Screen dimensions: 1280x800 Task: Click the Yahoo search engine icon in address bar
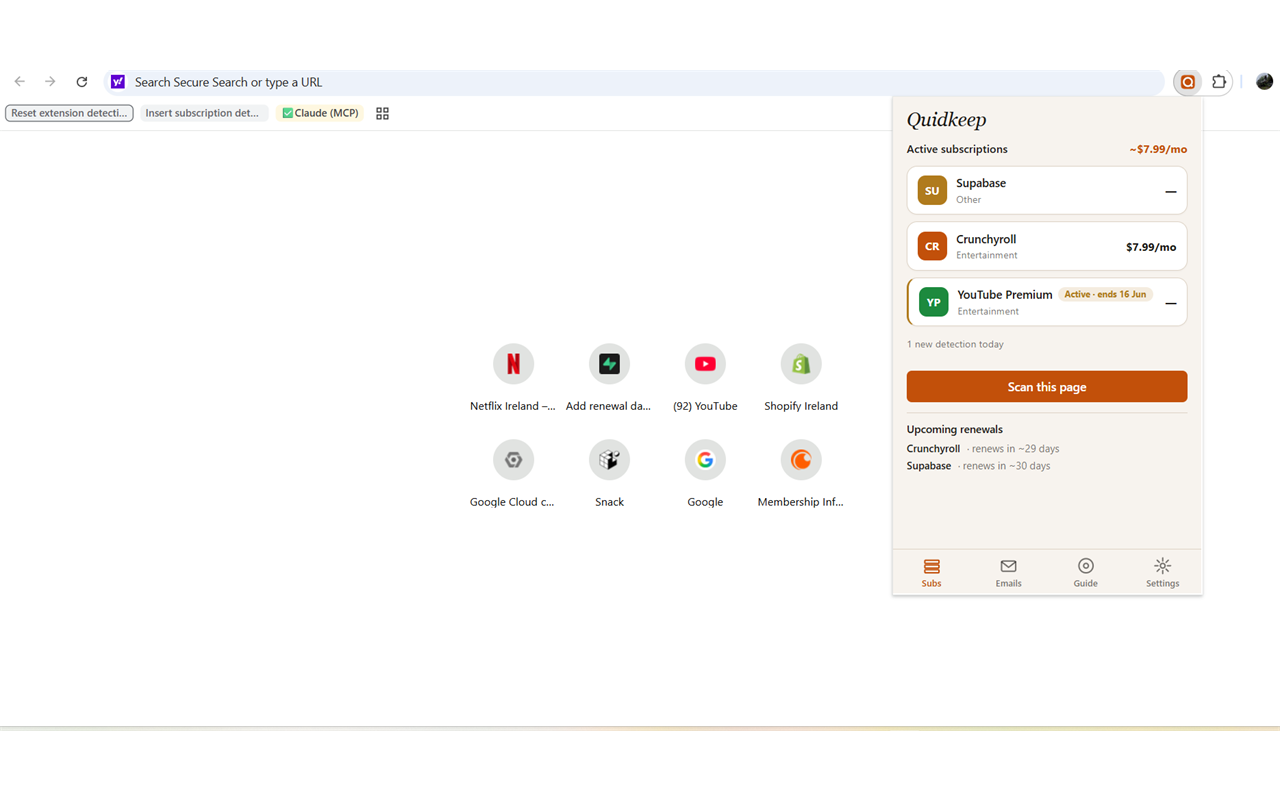118,82
